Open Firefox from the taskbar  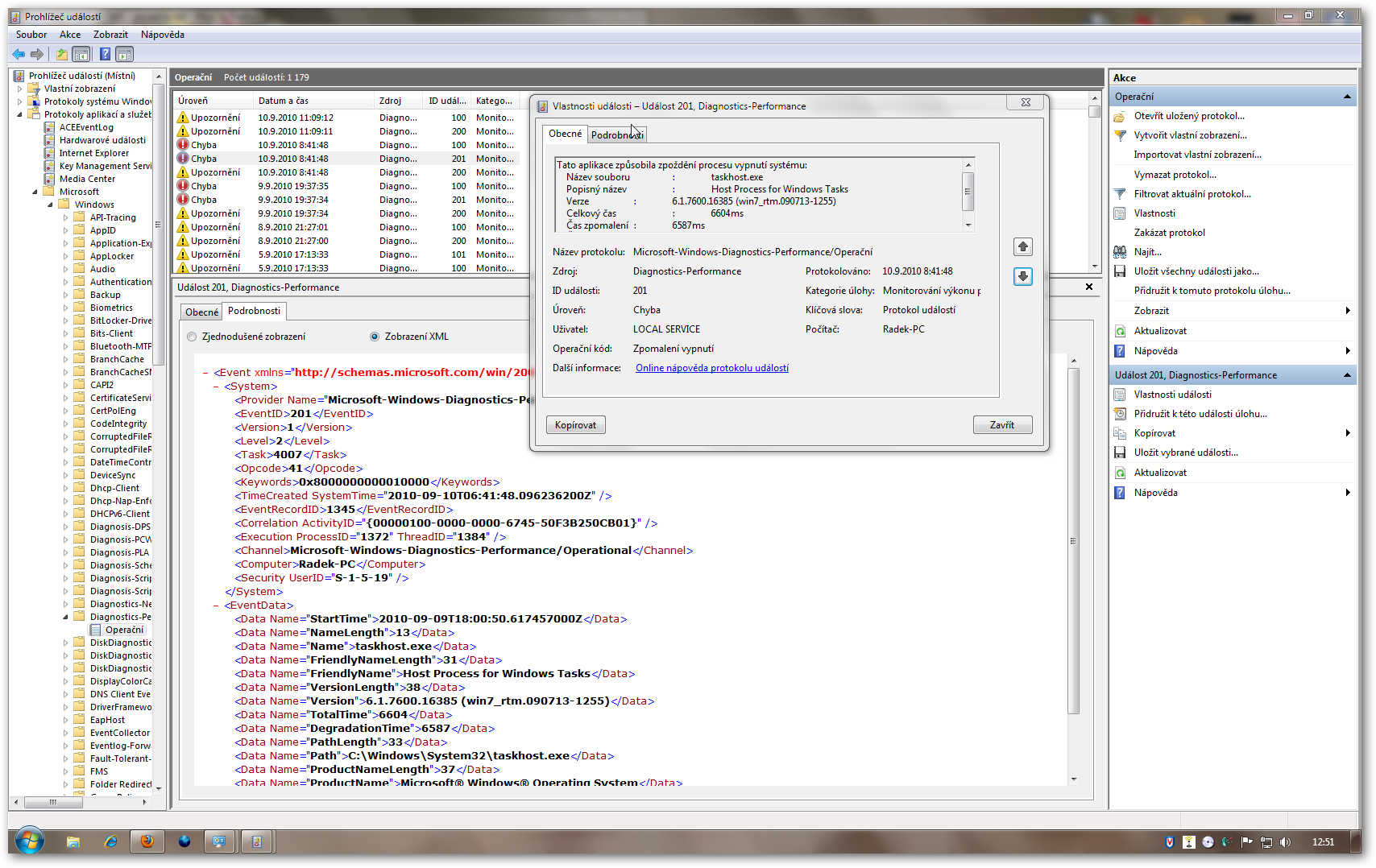pyautogui.click(x=147, y=841)
